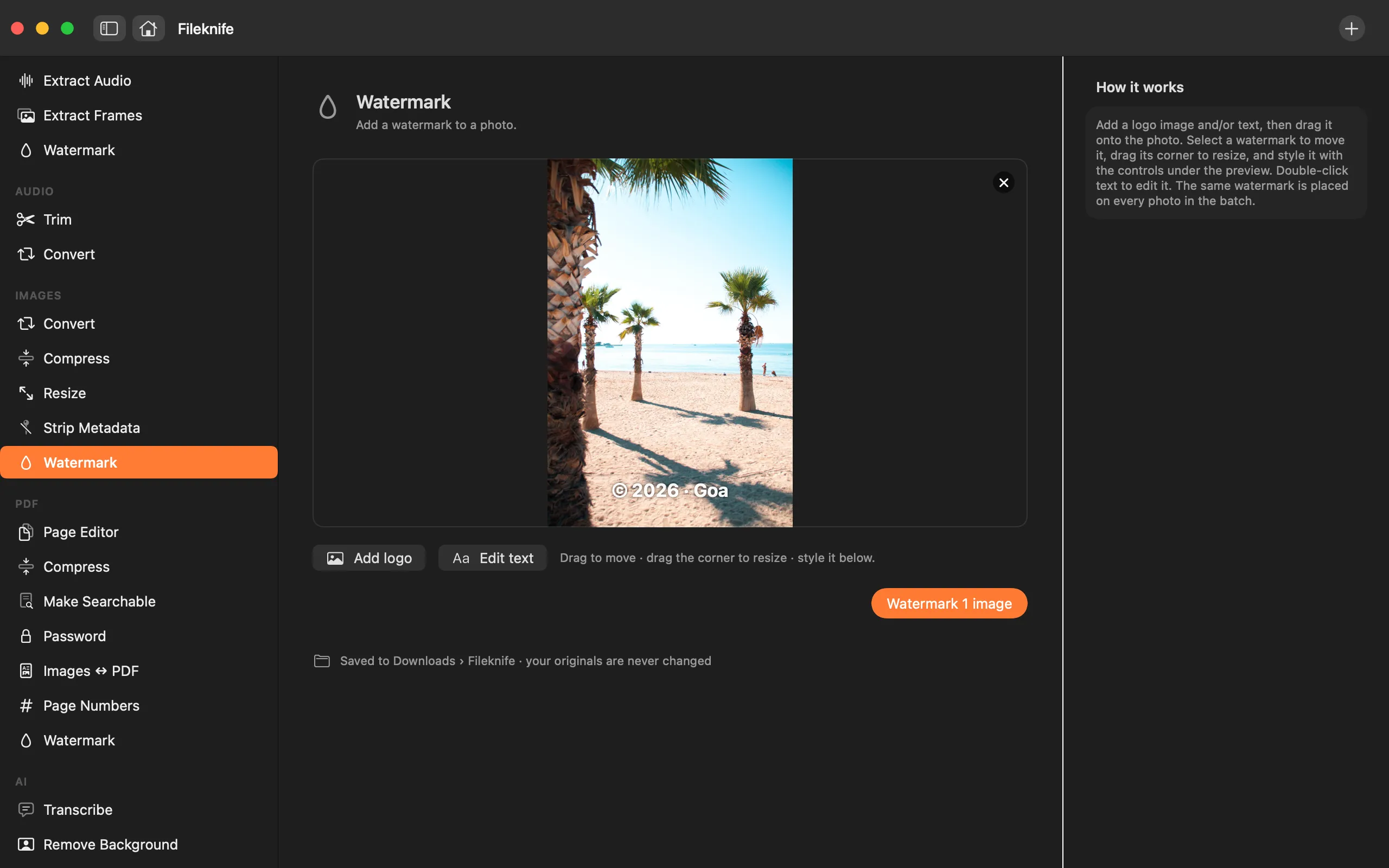1389x868 pixels.
Task: Open the PDF Page Editor
Action: point(139,532)
